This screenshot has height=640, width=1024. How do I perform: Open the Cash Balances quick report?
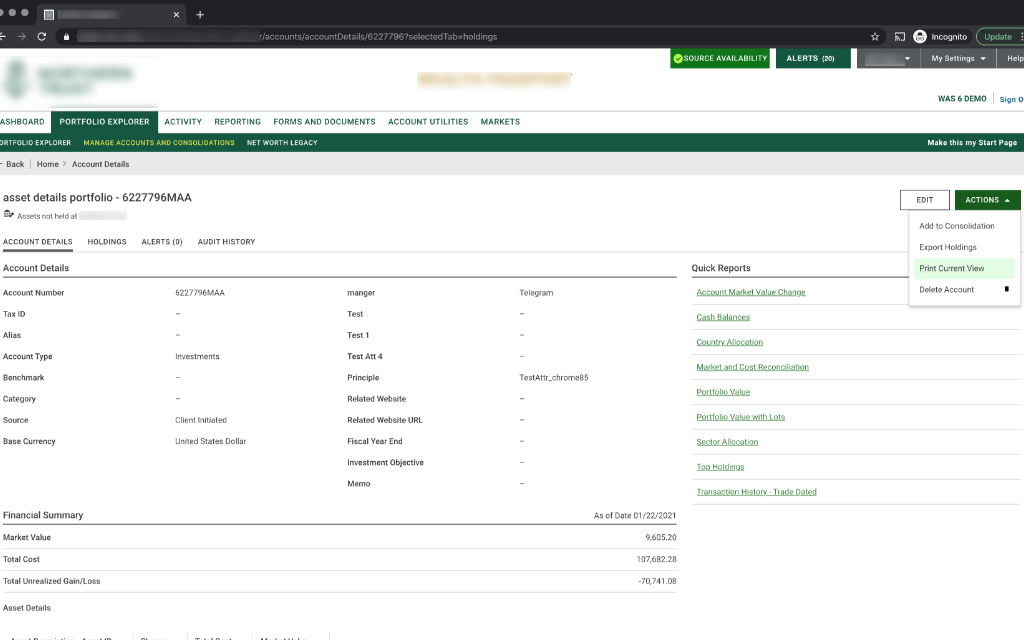coord(723,317)
